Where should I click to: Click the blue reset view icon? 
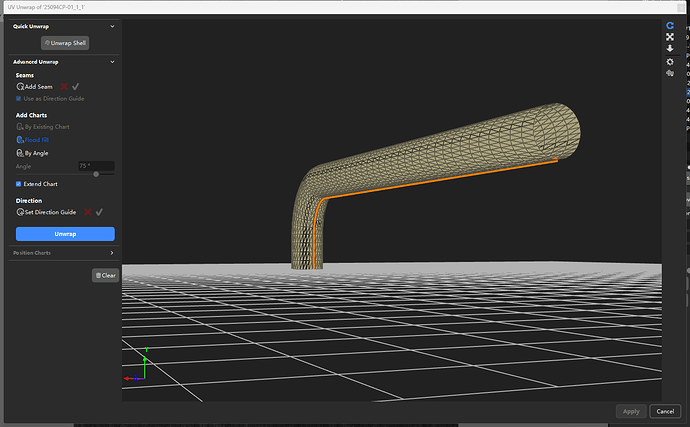point(670,26)
